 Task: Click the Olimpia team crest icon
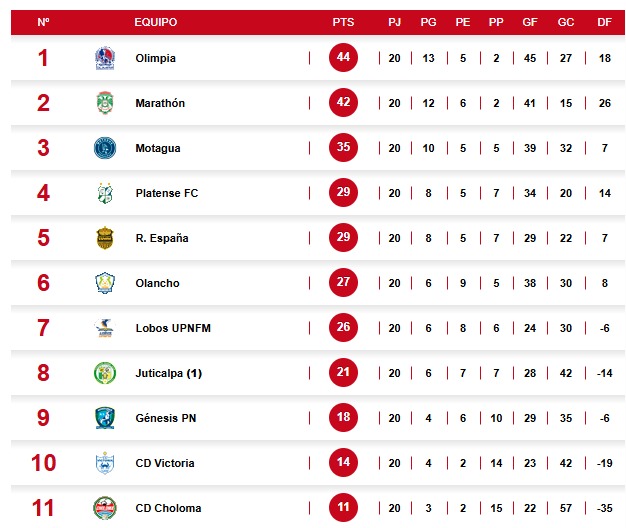coord(105,58)
